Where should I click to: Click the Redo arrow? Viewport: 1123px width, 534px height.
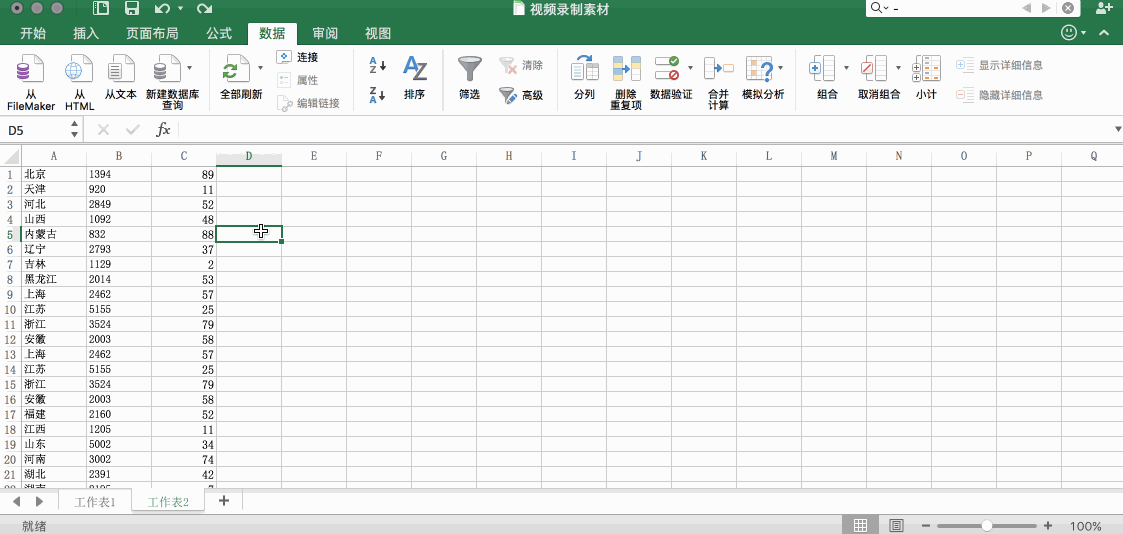[204, 9]
